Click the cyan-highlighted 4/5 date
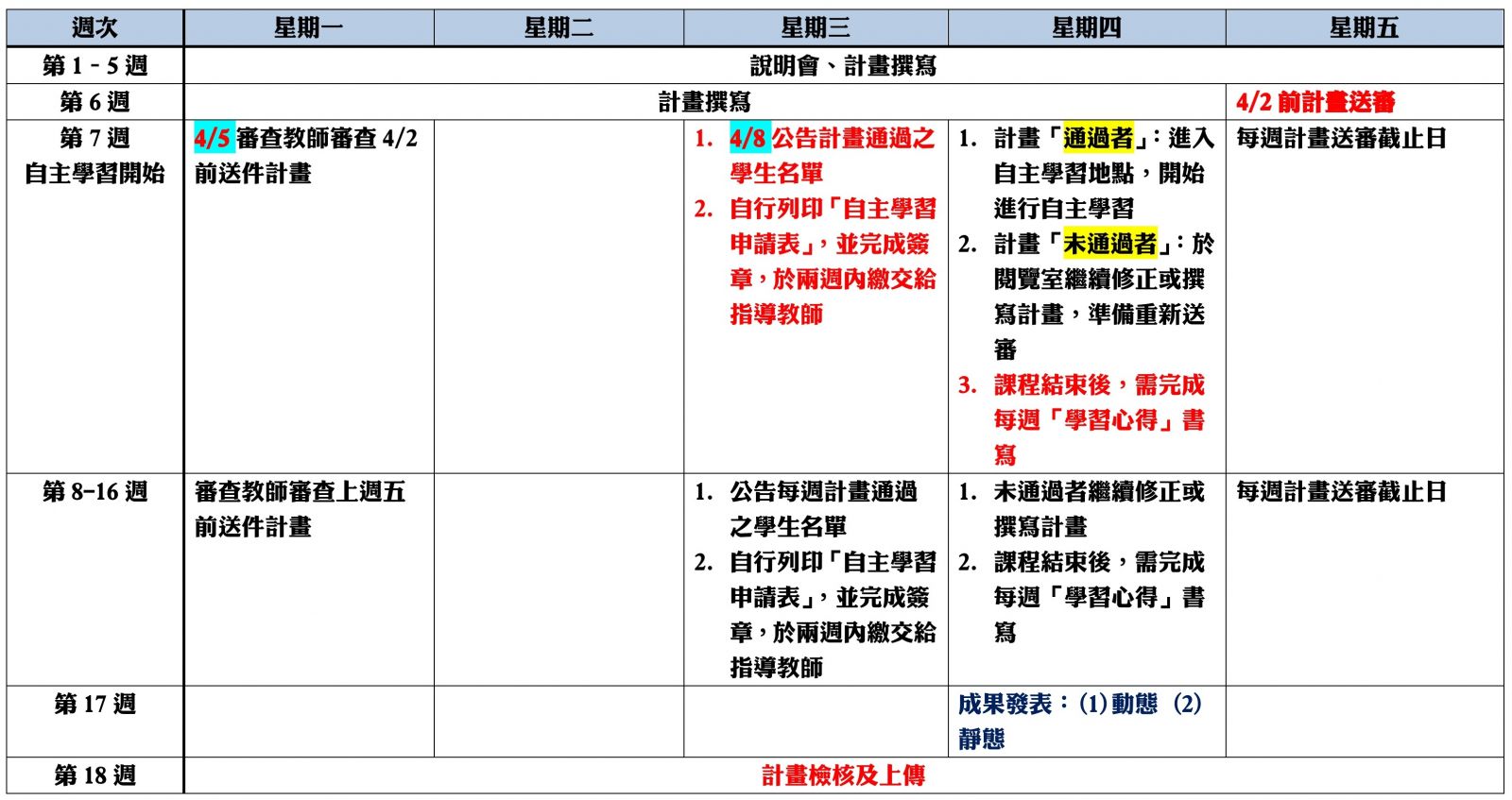1512x800 pixels. 213,139
